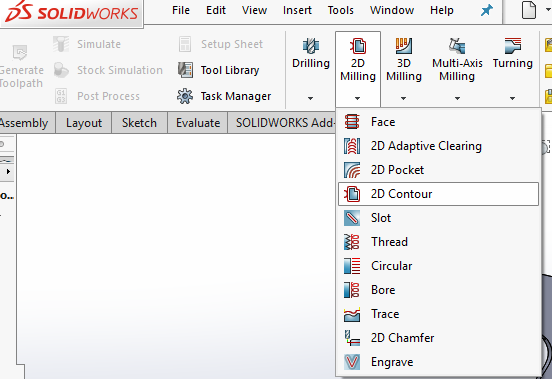The width and height of the screenshot is (552, 379).
Task: Toggle the pin icon beside Help menu
Action: (487, 11)
